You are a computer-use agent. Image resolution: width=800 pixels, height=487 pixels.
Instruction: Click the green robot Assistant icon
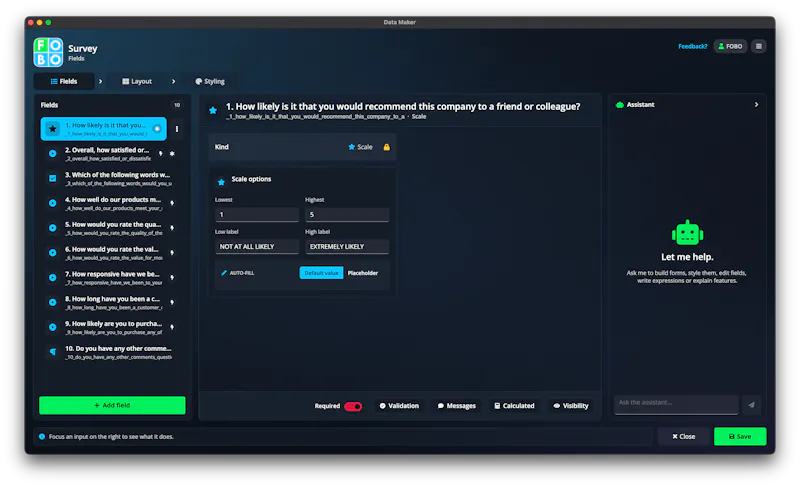(619, 105)
